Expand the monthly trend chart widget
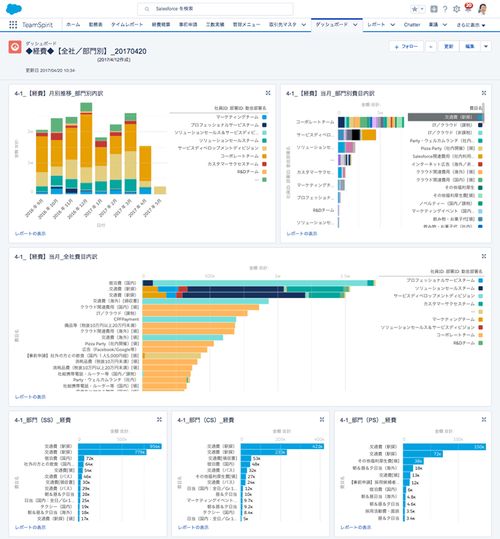The image size is (500, 539). click(268, 93)
